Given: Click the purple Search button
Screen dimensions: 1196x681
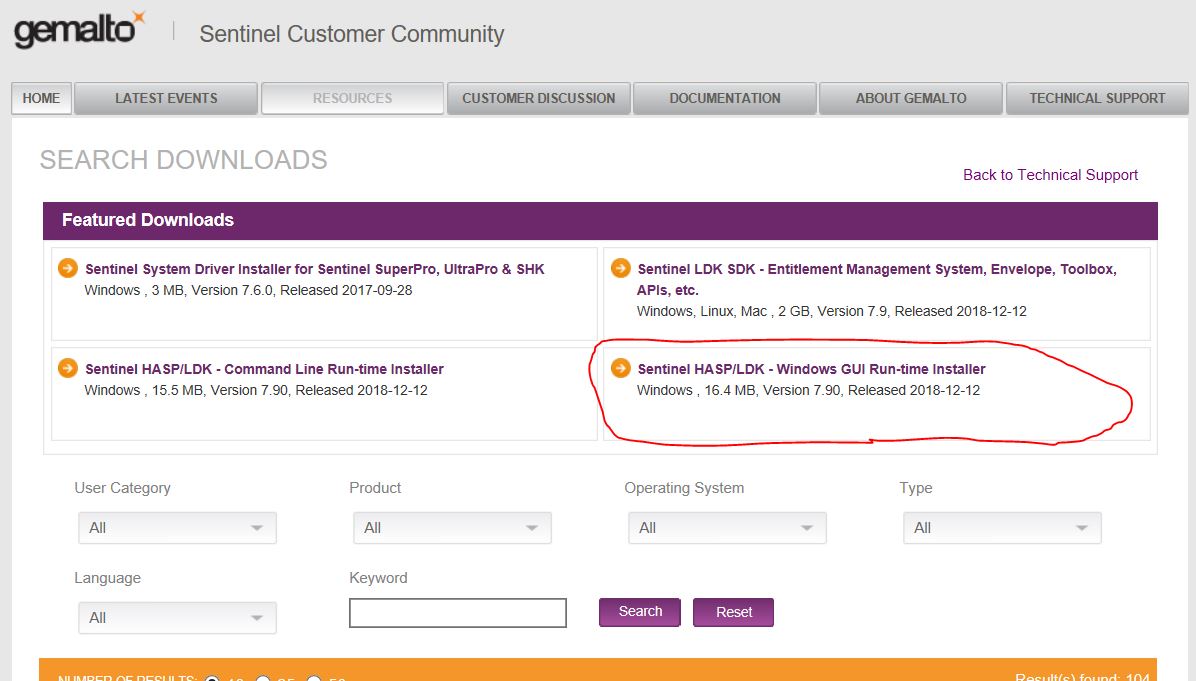Looking at the screenshot, I should 640,612.
